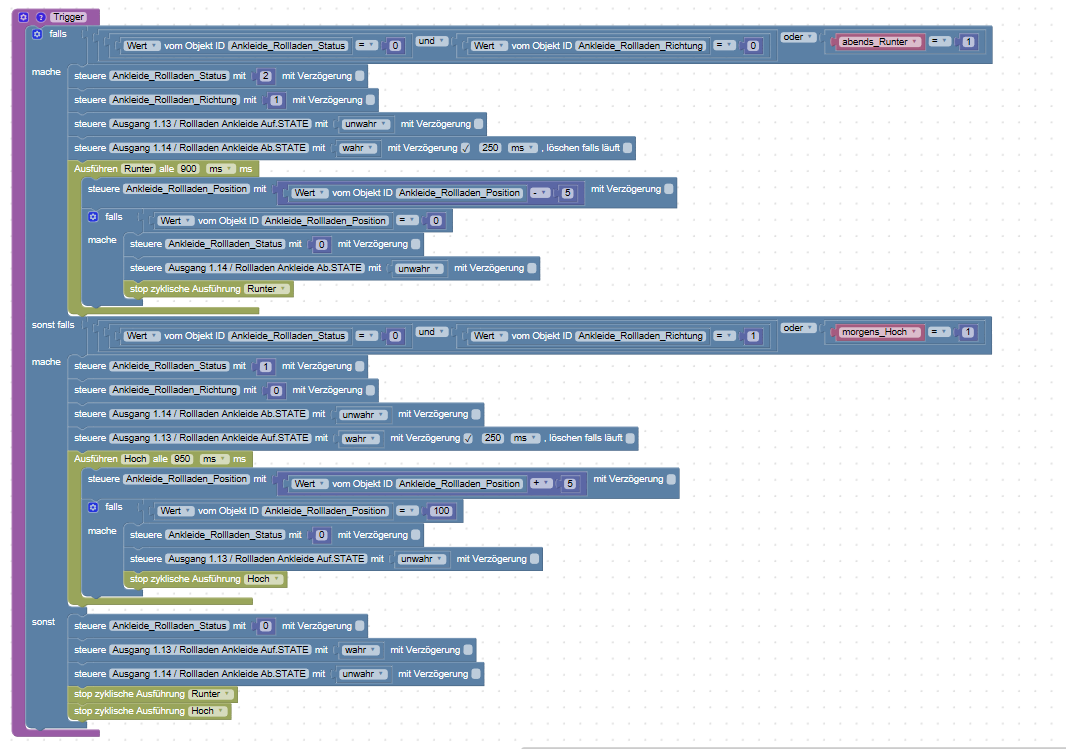Open 'oder' dropdown next to morgens_Hoch

(798, 328)
